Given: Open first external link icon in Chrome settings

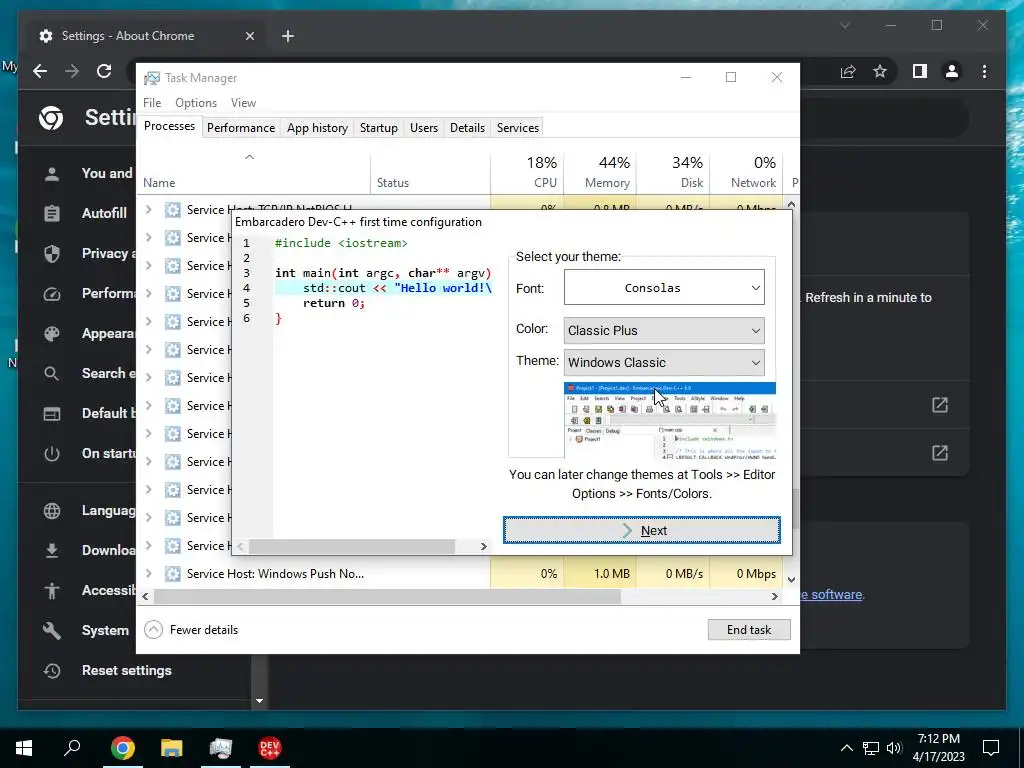Looking at the screenshot, I should click(940, 405).
